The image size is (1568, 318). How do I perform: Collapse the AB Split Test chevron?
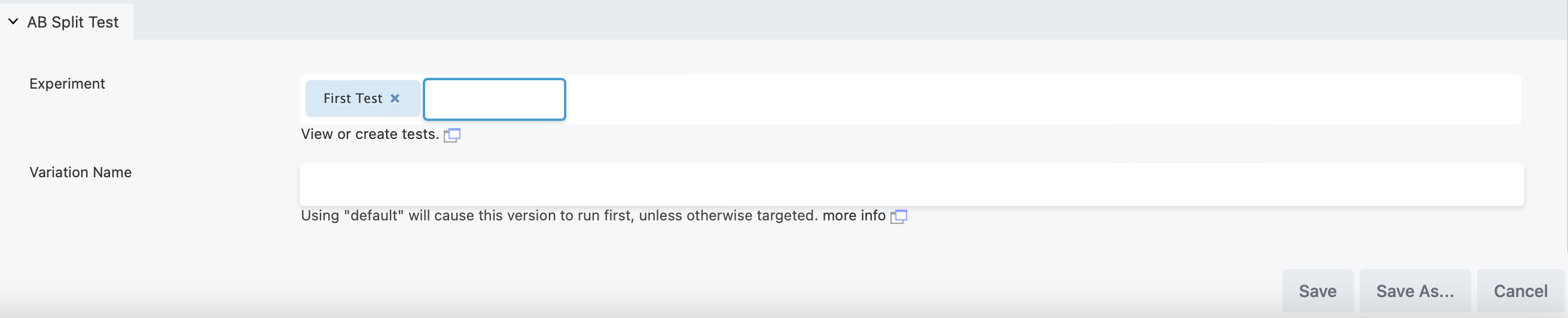[x=13, y=22]
